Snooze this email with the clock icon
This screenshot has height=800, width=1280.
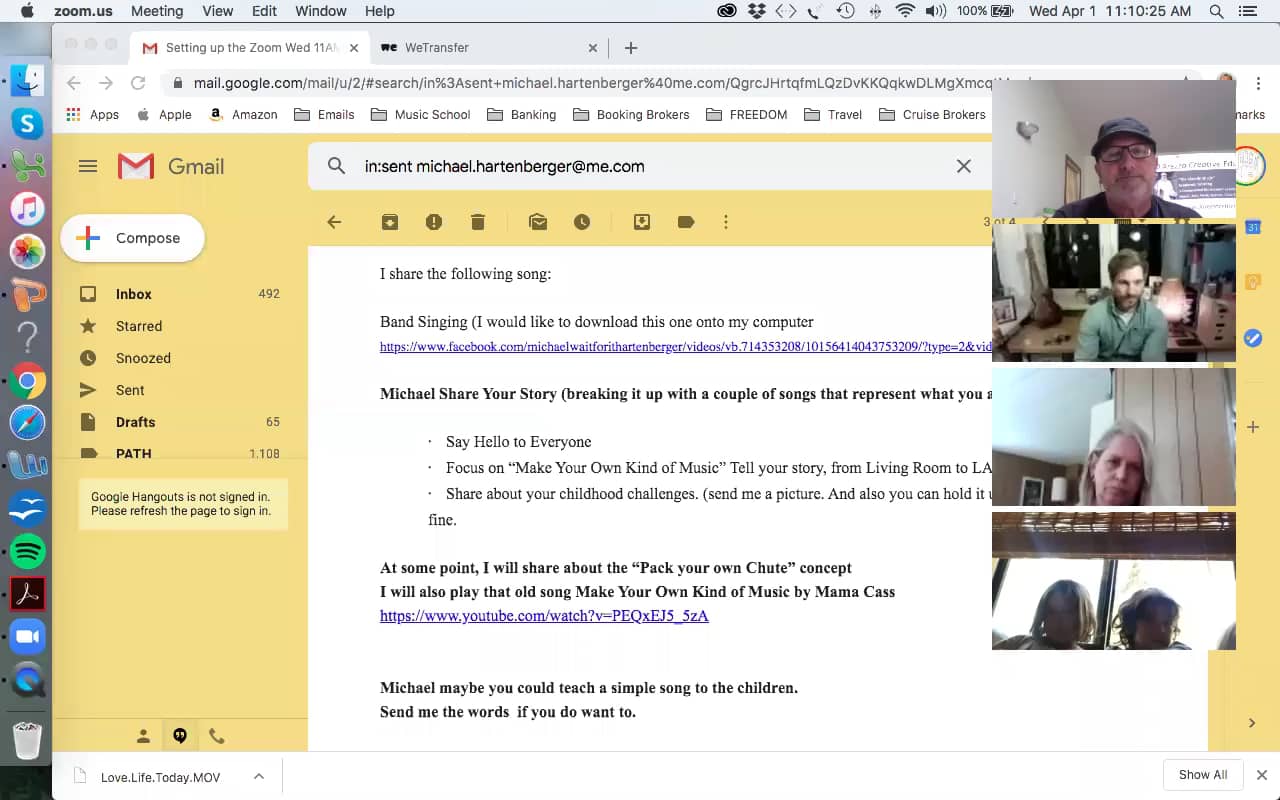pos(582,222)
